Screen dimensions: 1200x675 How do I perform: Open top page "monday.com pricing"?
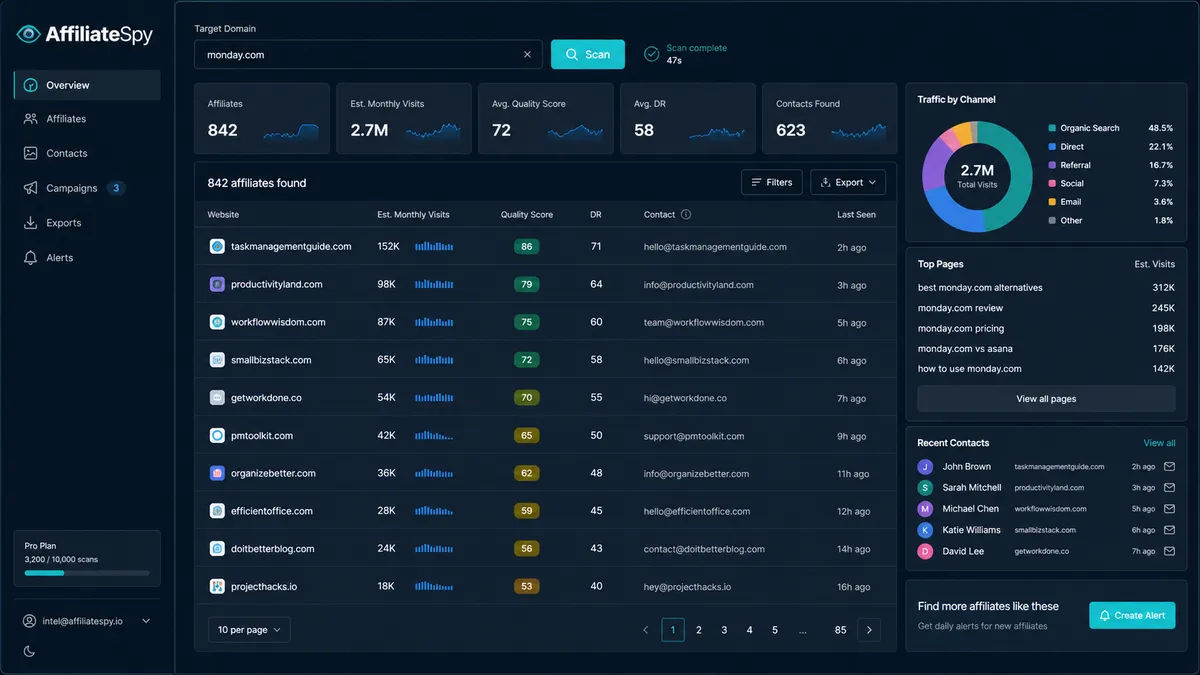tap(961, 329)
